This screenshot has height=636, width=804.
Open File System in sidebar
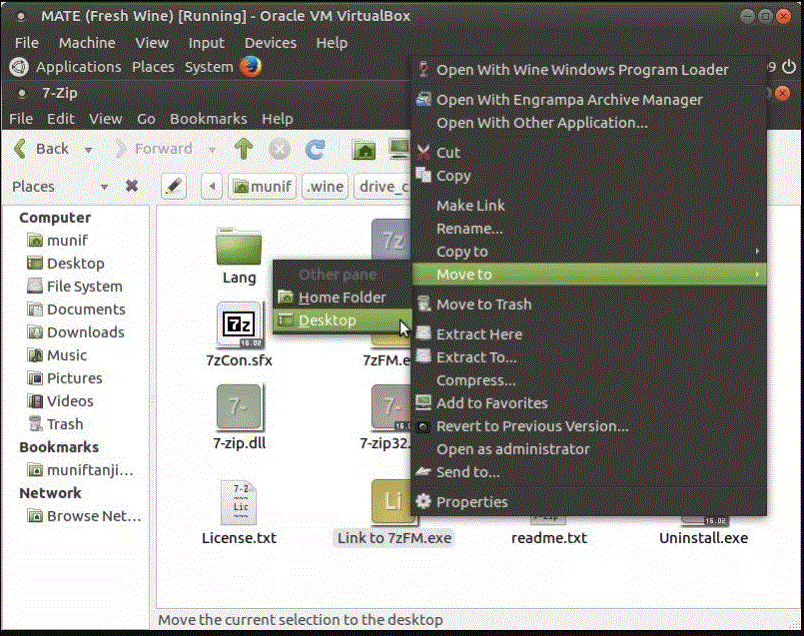[x=75, y=286]
